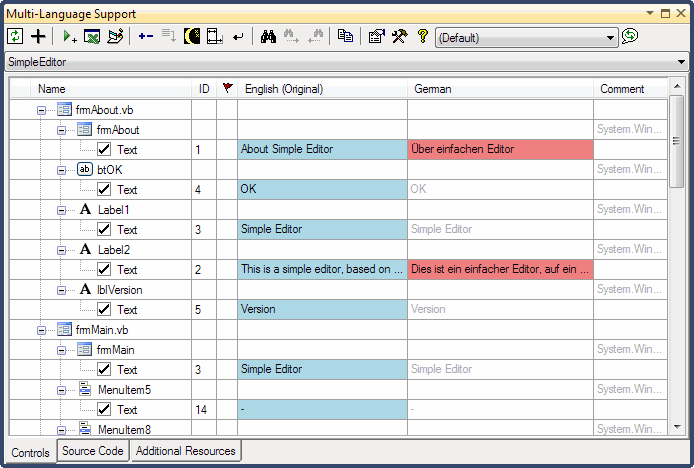Toggle Text checkbox under MenuItem5
This screenshot has height=468, width=694.
[104, 409]
